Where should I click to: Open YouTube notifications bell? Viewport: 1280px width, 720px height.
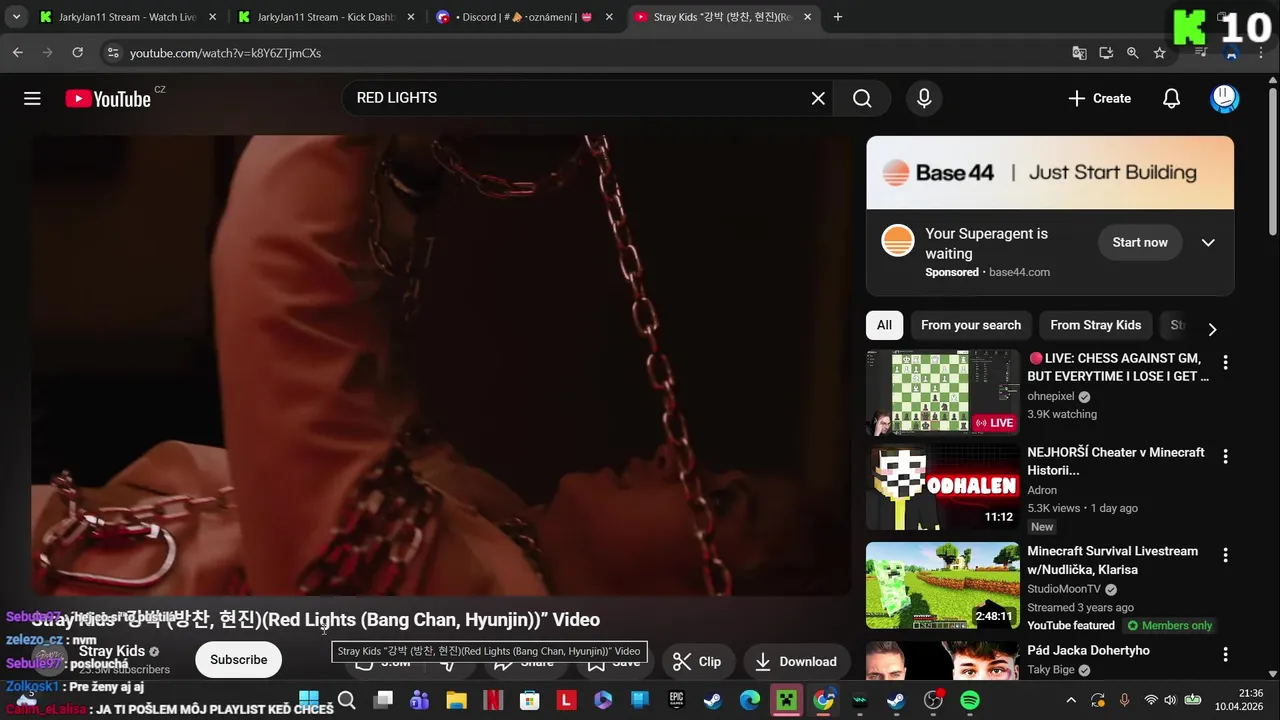(x=1171, y=98)
